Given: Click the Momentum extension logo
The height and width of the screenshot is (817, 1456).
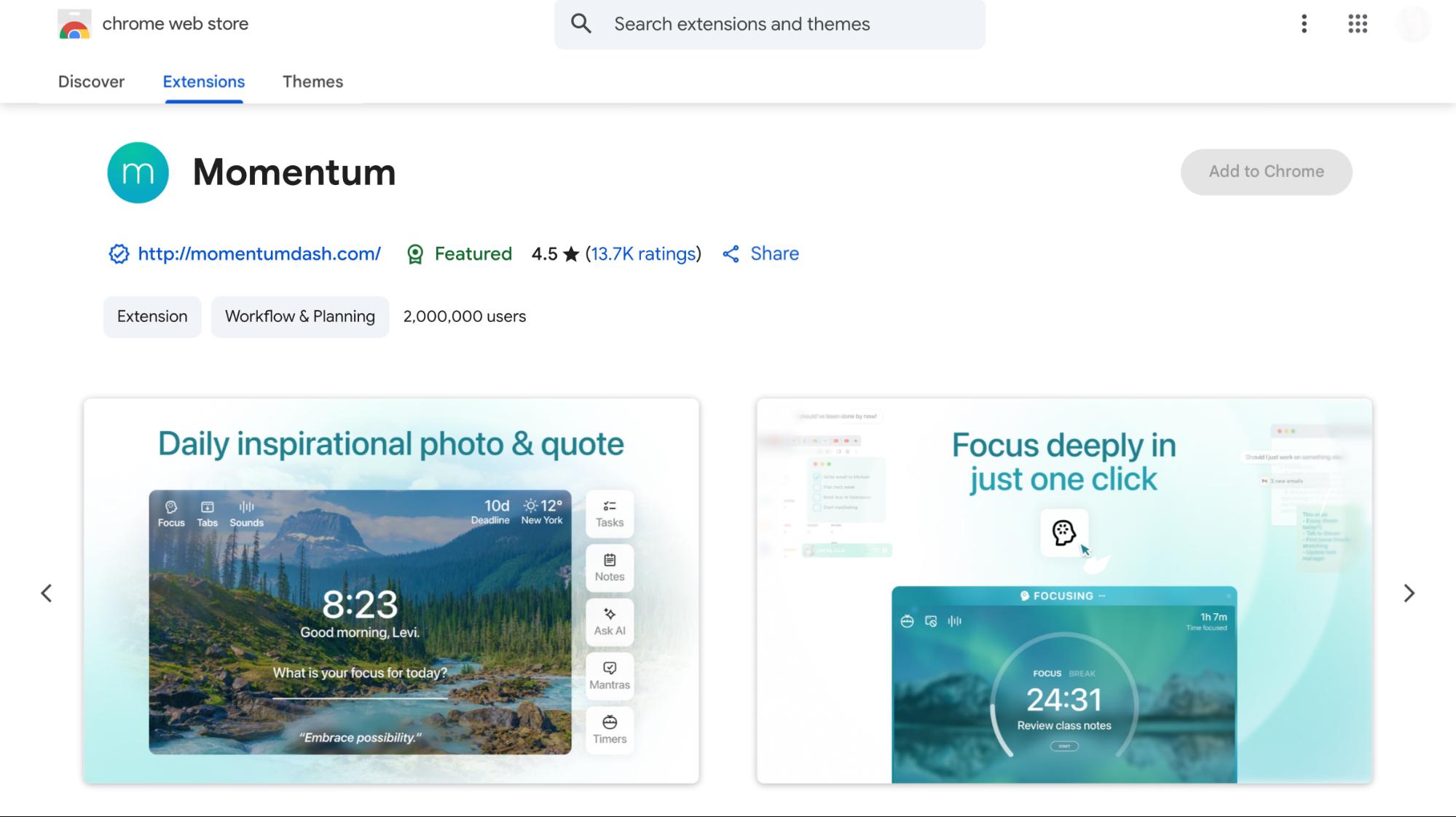Looking at the screenshot, I should coord(138,173).
